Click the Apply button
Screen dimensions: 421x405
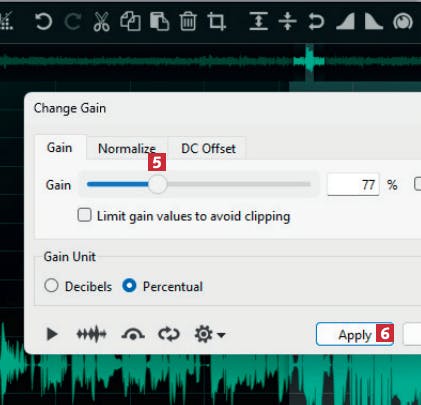click(x=355, y=334)
